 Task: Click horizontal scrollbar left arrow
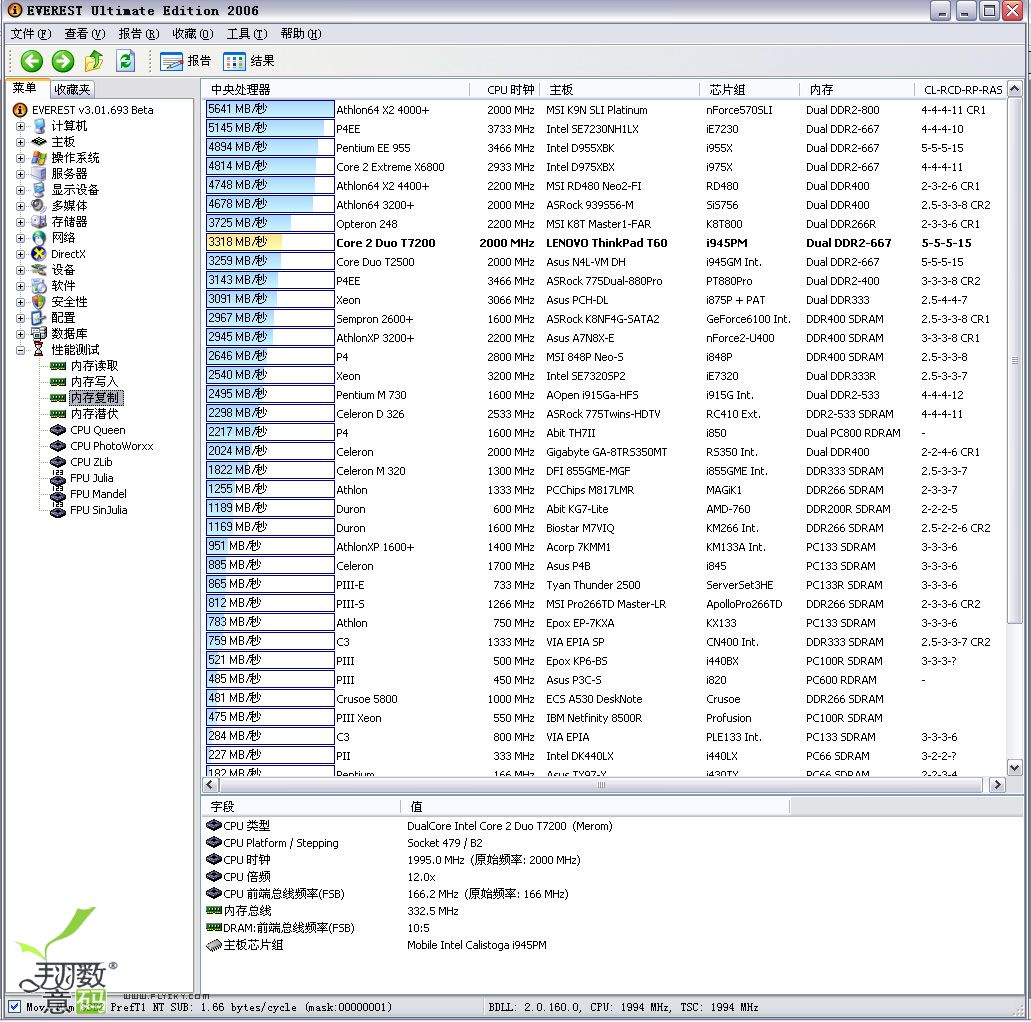[x=210, y=785]
